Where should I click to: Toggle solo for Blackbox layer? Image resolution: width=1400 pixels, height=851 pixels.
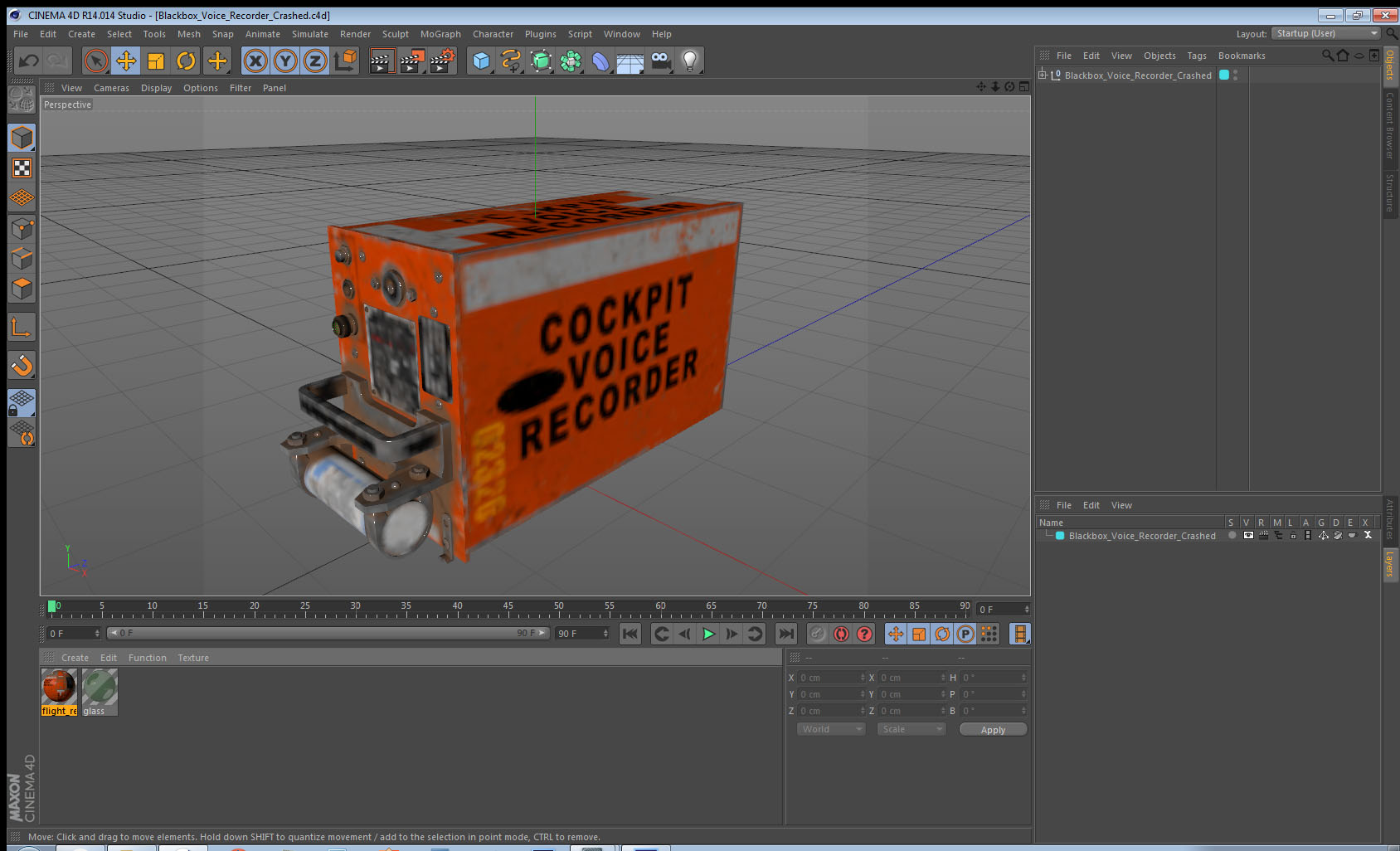pyautogui.click(x=1232, y=536)
